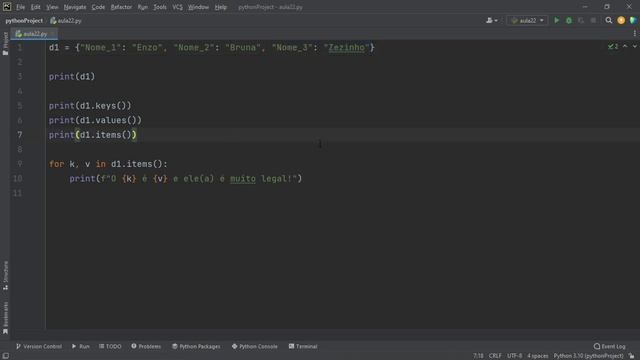Open the Tools menu
Image resolution: width=640 pixels, height=360 pixels.
(160, 7)
